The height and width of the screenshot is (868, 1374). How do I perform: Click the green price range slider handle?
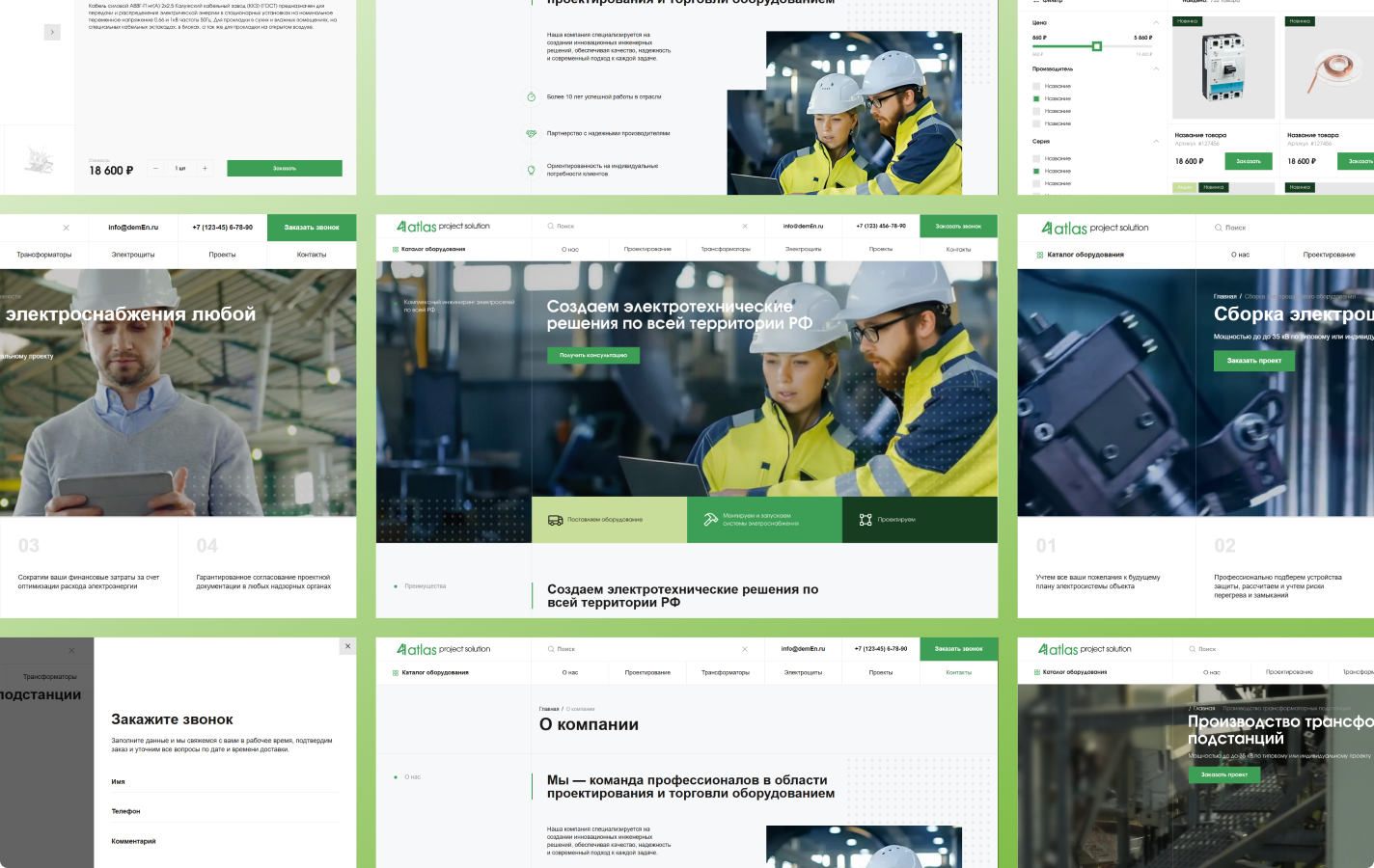1097,46
